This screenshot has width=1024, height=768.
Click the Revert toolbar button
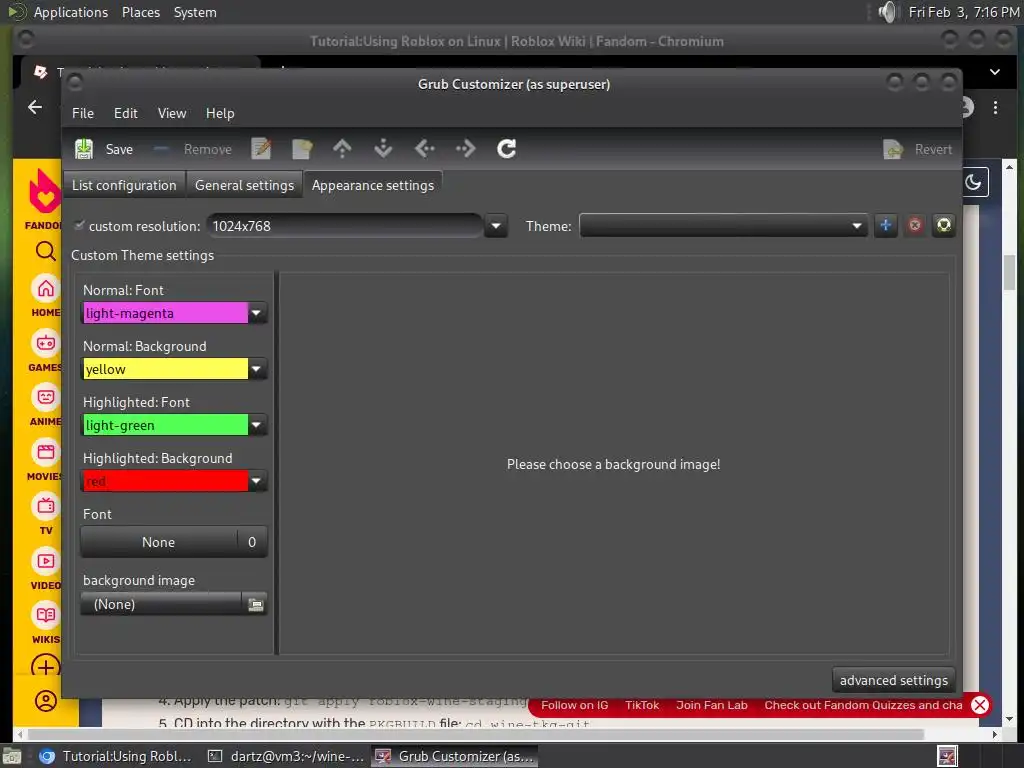pos(918,149)
